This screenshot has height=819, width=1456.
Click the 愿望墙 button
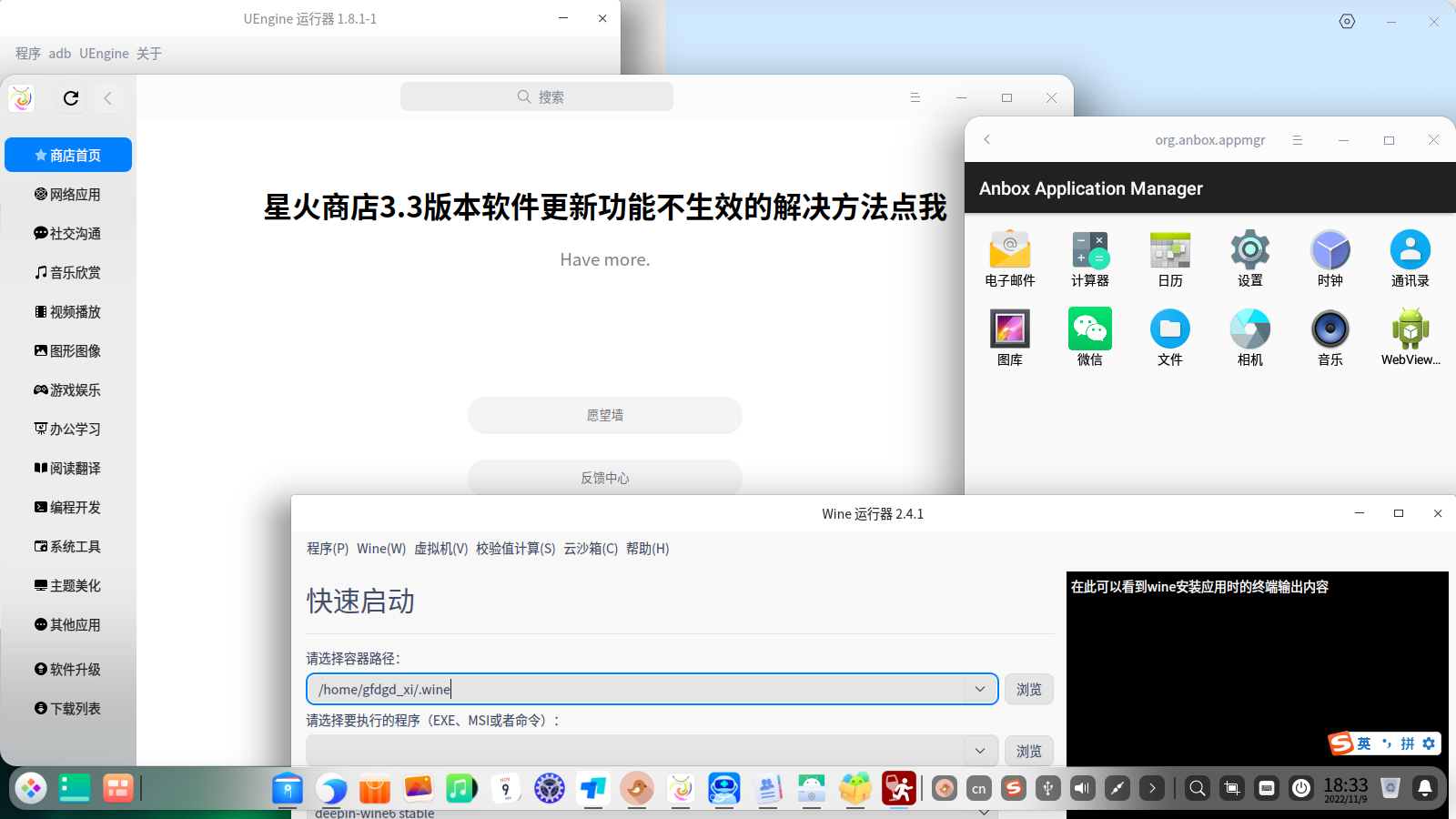point(605,415)
